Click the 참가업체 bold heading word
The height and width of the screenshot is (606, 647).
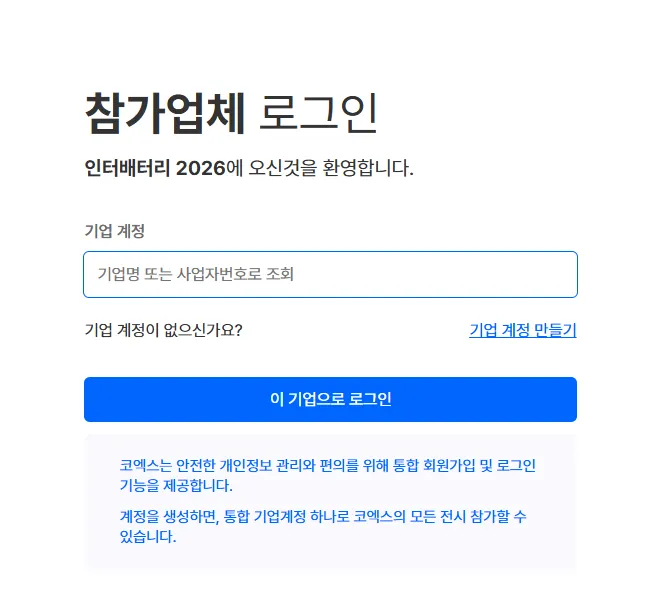165,113
